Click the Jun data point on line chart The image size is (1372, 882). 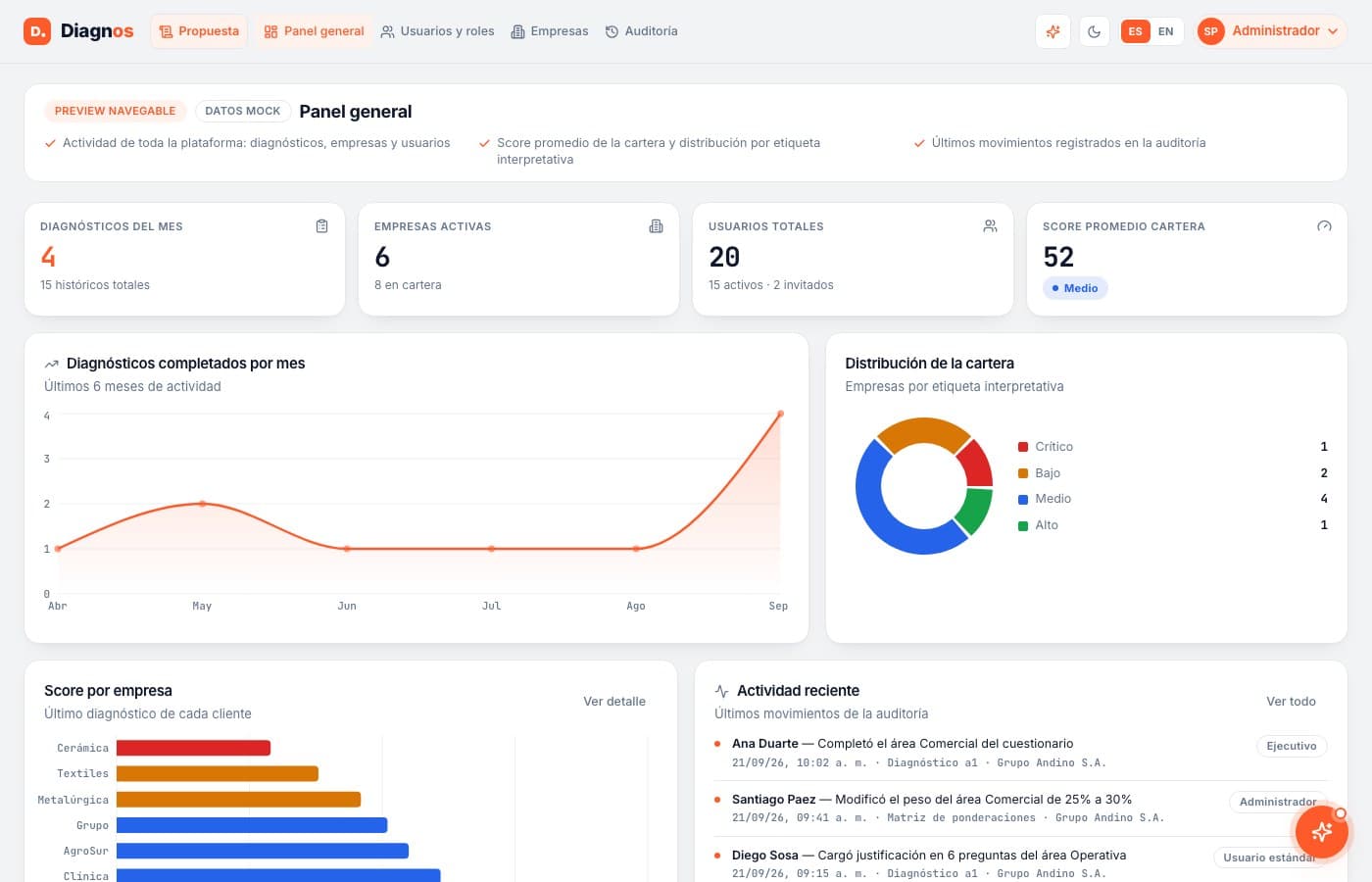[x=347, y=549]
